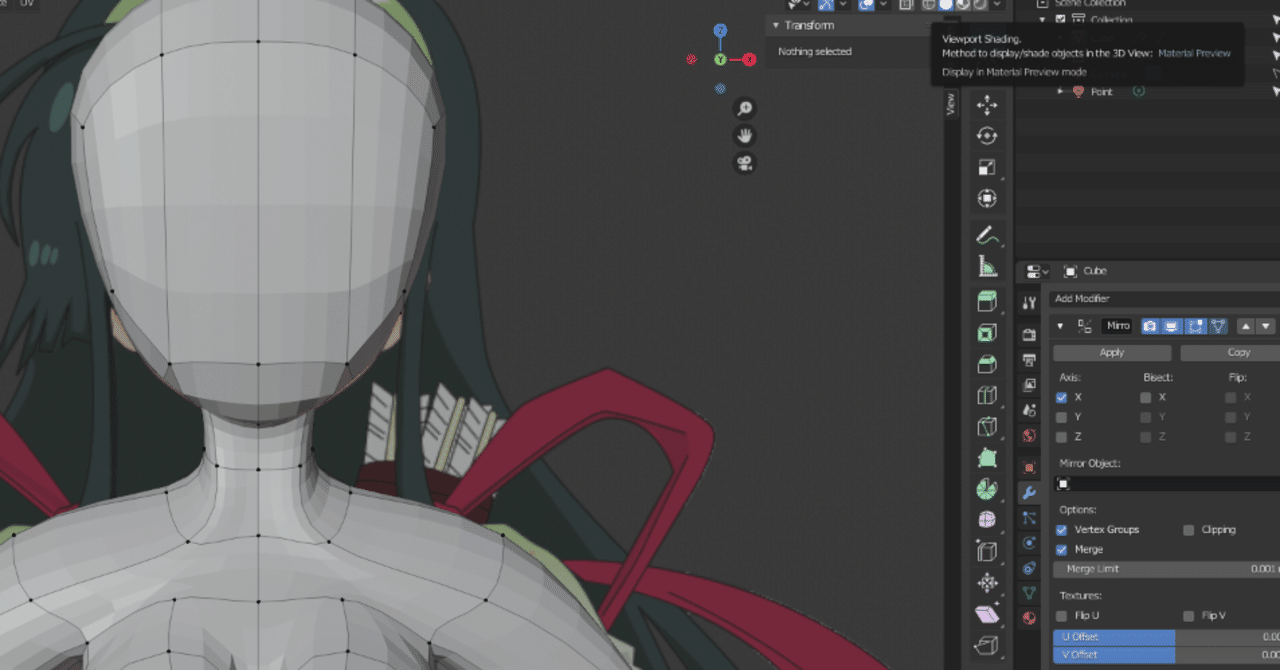This screenshot has width=1280, height=670.
Task: Select the Inset Faces tool
Action: [x=987, y=333]
